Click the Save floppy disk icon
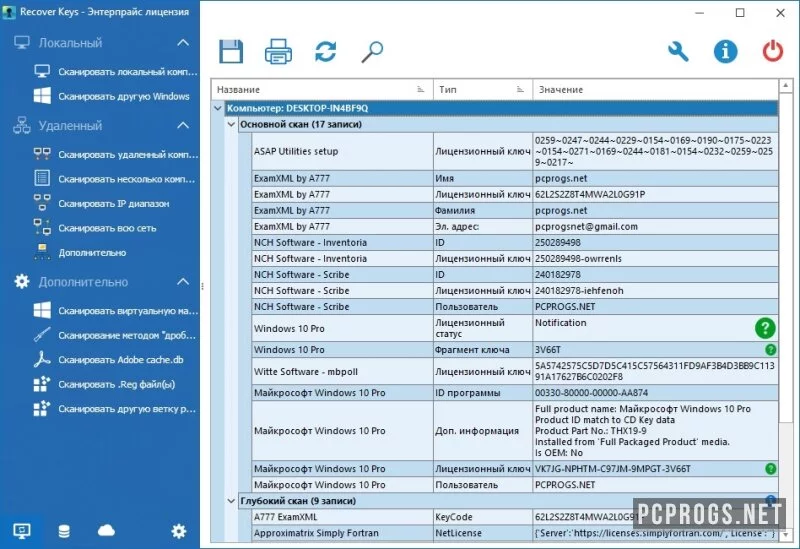The width and height of the screenshot is (800, 549). (x=231, y=52)
